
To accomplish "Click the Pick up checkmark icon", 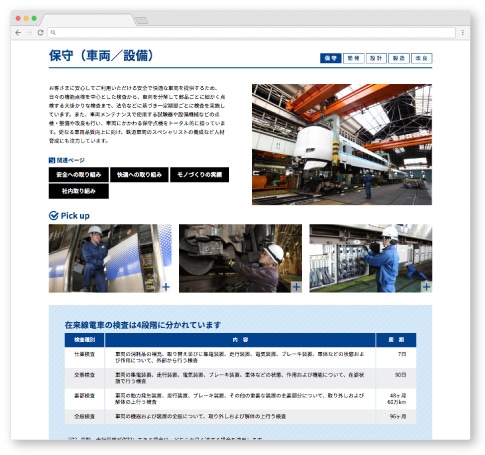I will pos(53,216).
